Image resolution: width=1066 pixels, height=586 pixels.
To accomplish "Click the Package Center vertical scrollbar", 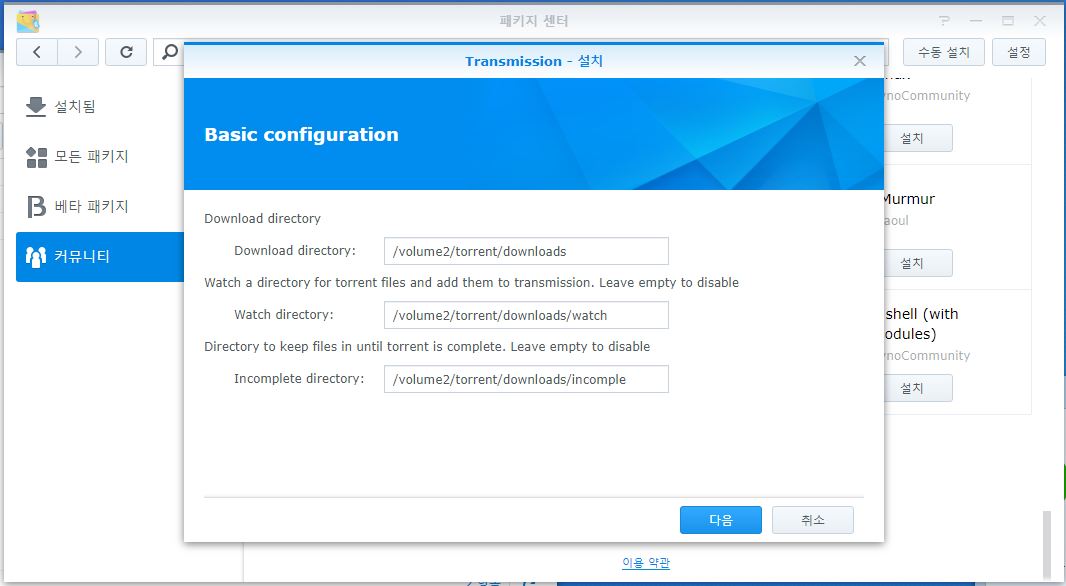I will (1048, 544).
